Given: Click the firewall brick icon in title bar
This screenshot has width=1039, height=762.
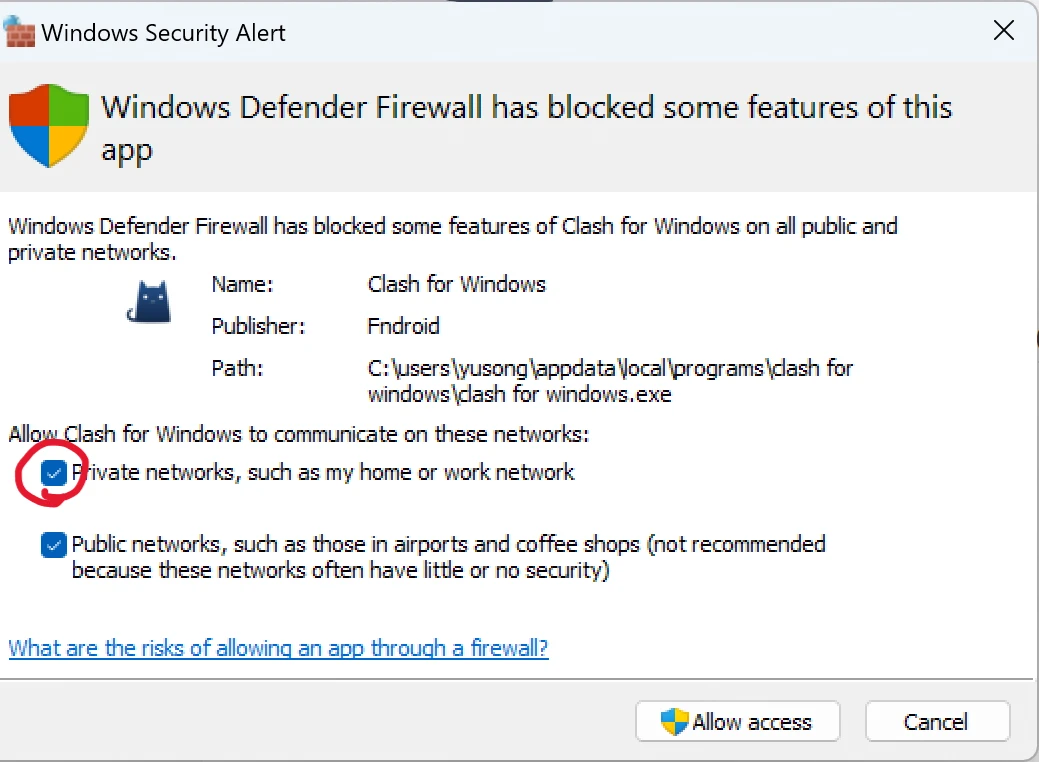Looking at the screenshot, I should (x=20, y=31).
